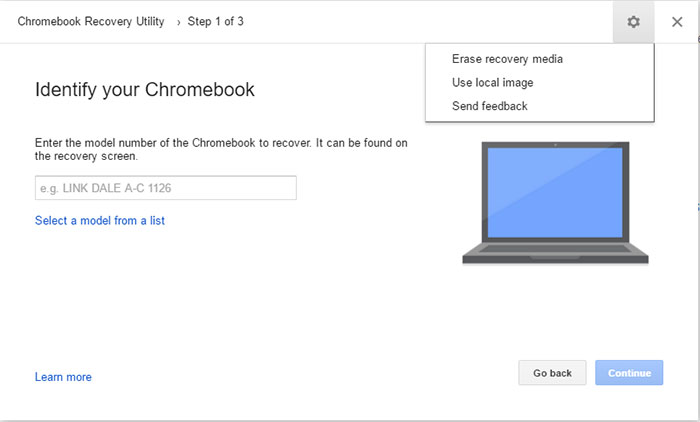Click the blue Continue button
Image resolution: width=700 pixels, height=422 pixels.
click(629, 373)
